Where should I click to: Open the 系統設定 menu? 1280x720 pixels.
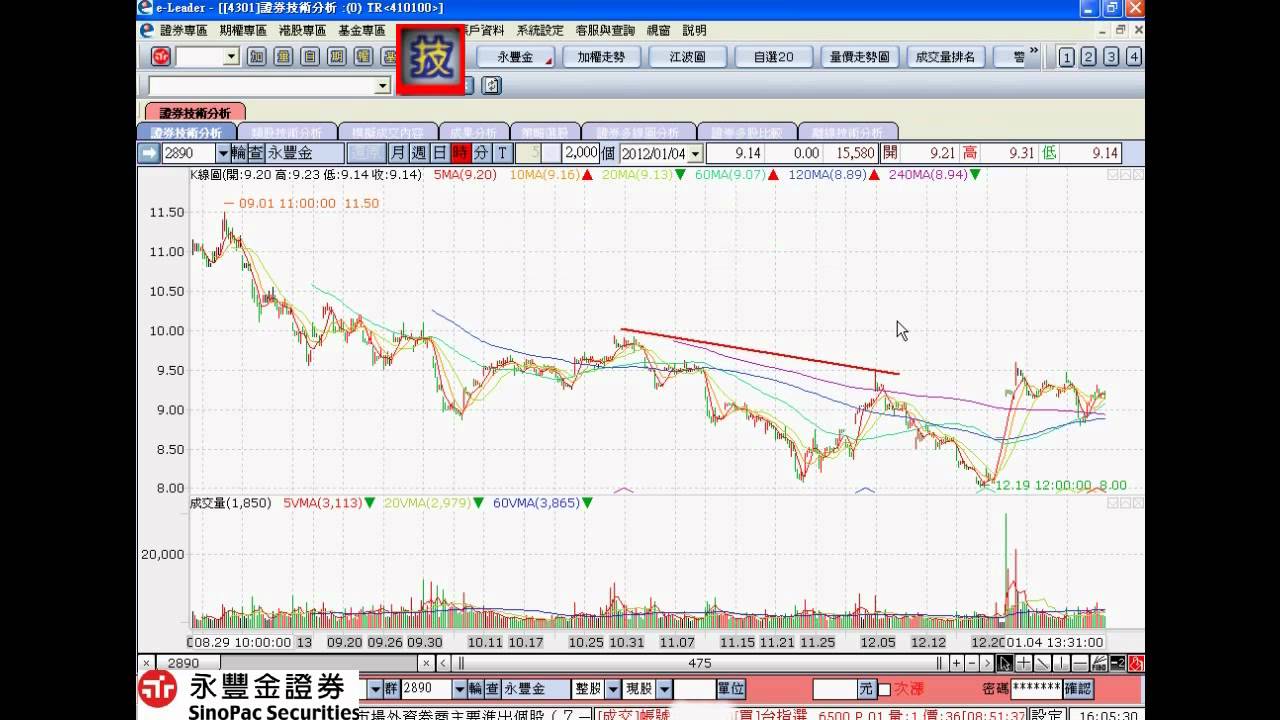[540, 30]
